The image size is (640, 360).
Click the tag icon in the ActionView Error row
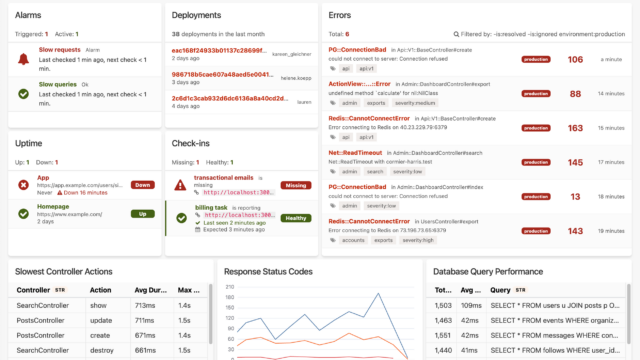point(333,103)
